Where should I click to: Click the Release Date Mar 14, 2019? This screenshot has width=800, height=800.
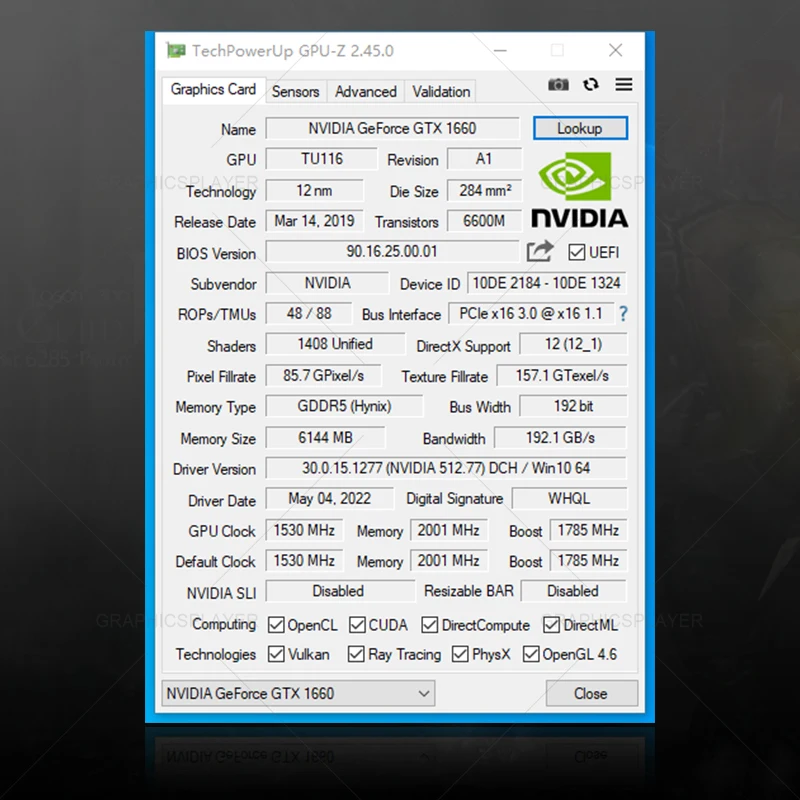click(x=314, y=221)
